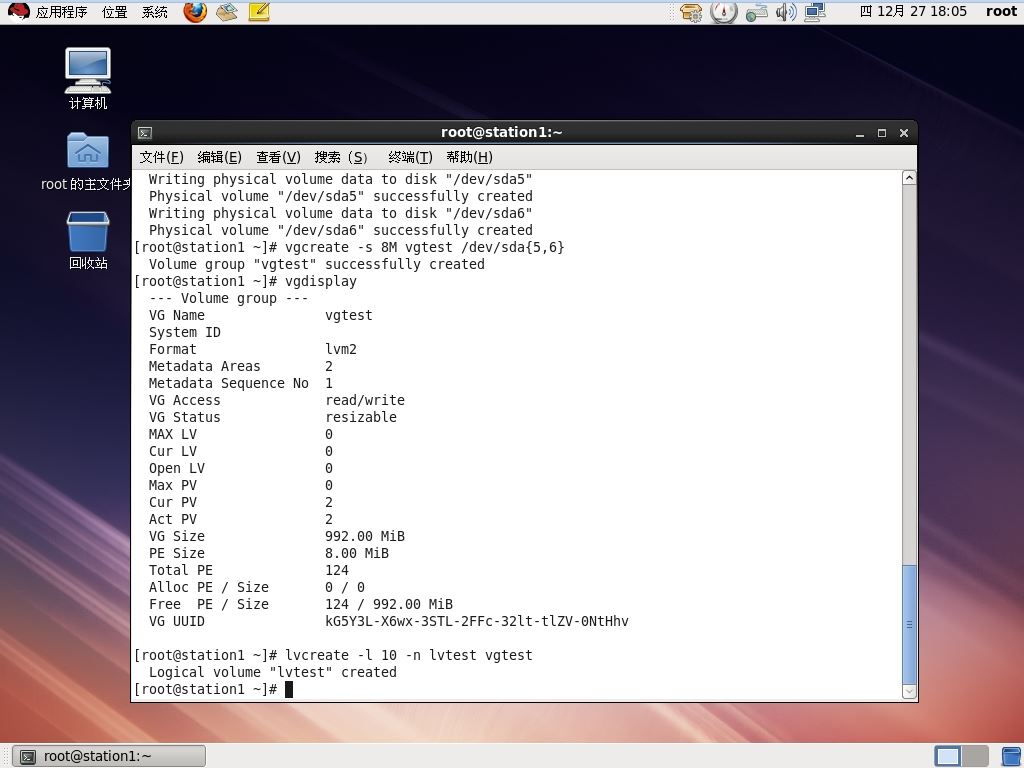The width and height of the screenshot is (1024, 768).
Task: Select the Computer desktop icon
Action: coord(88,78)
